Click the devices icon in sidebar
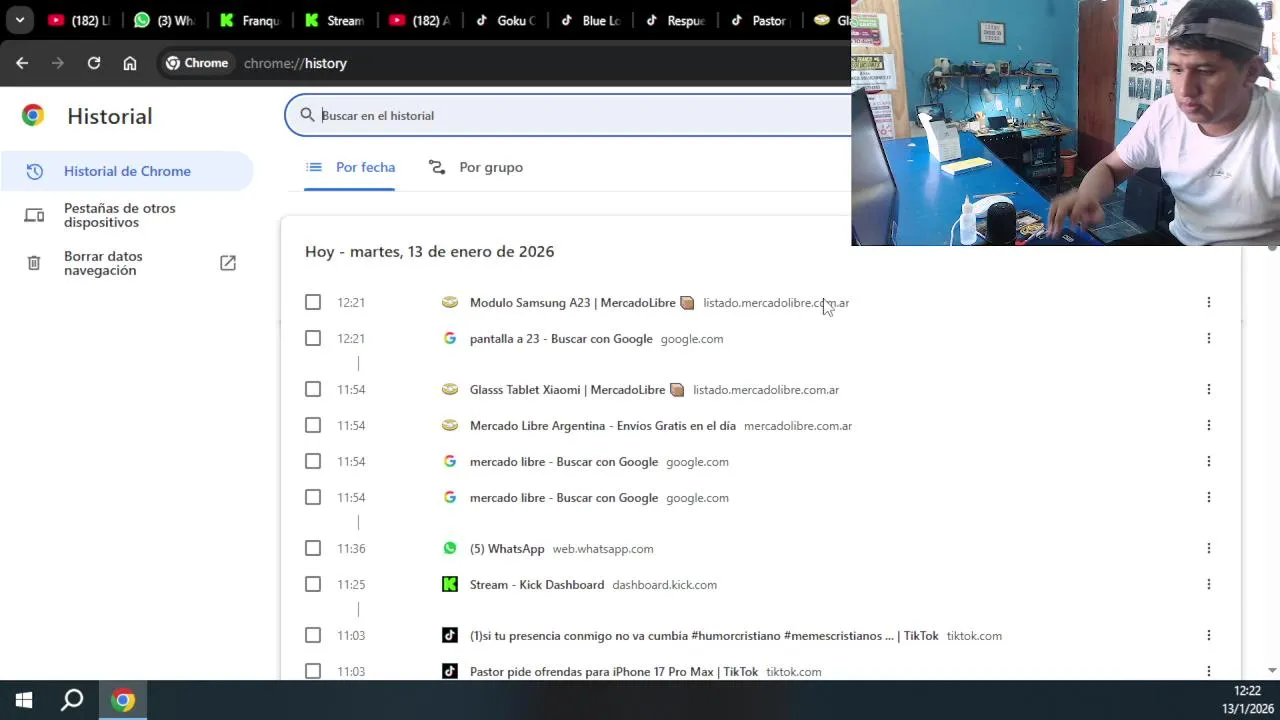This screenshot has width=1280, height=720. click(34, 215)
